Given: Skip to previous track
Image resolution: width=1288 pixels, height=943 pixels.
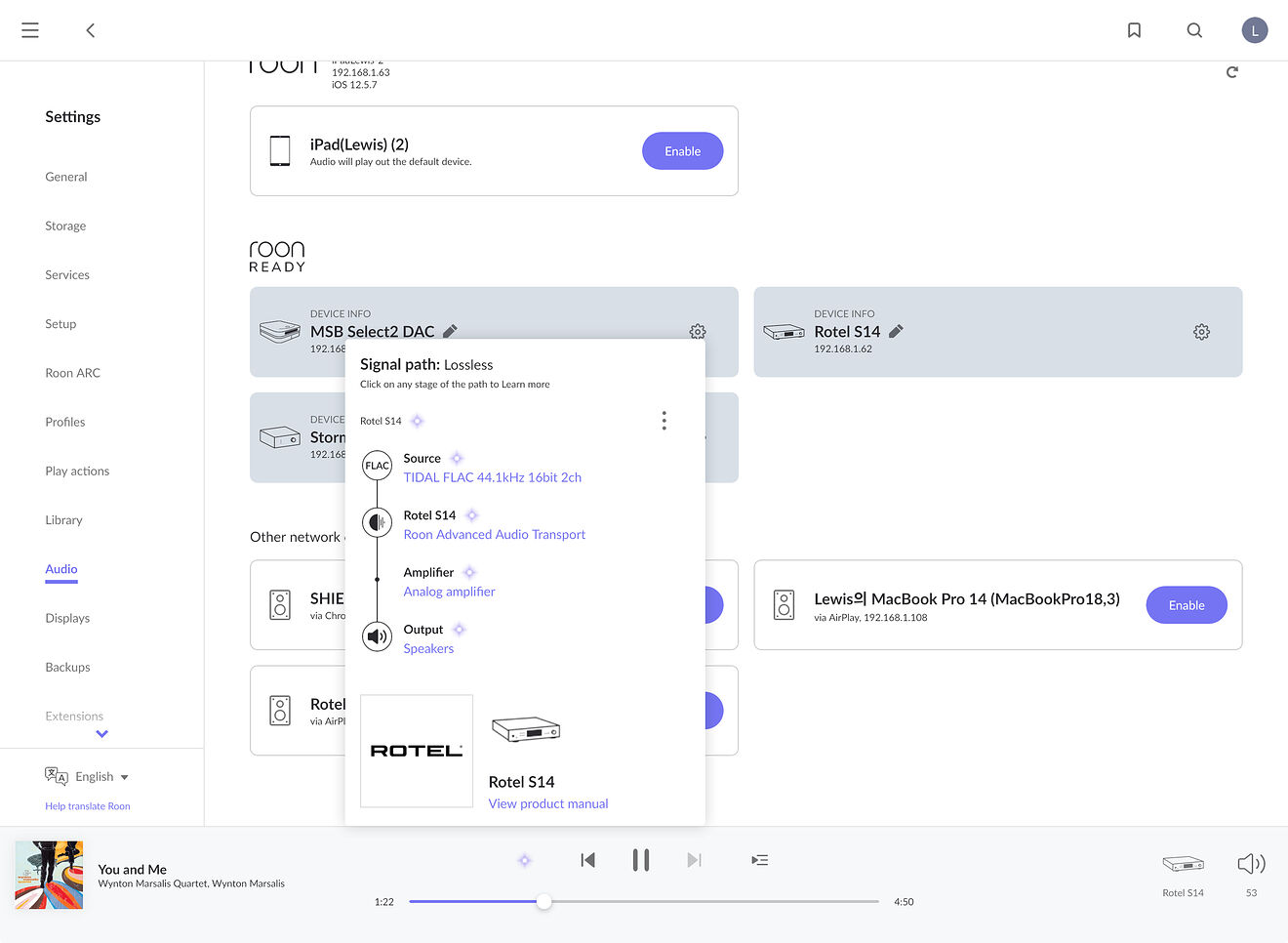Looking at the screenshot, I should click(587, 860).
